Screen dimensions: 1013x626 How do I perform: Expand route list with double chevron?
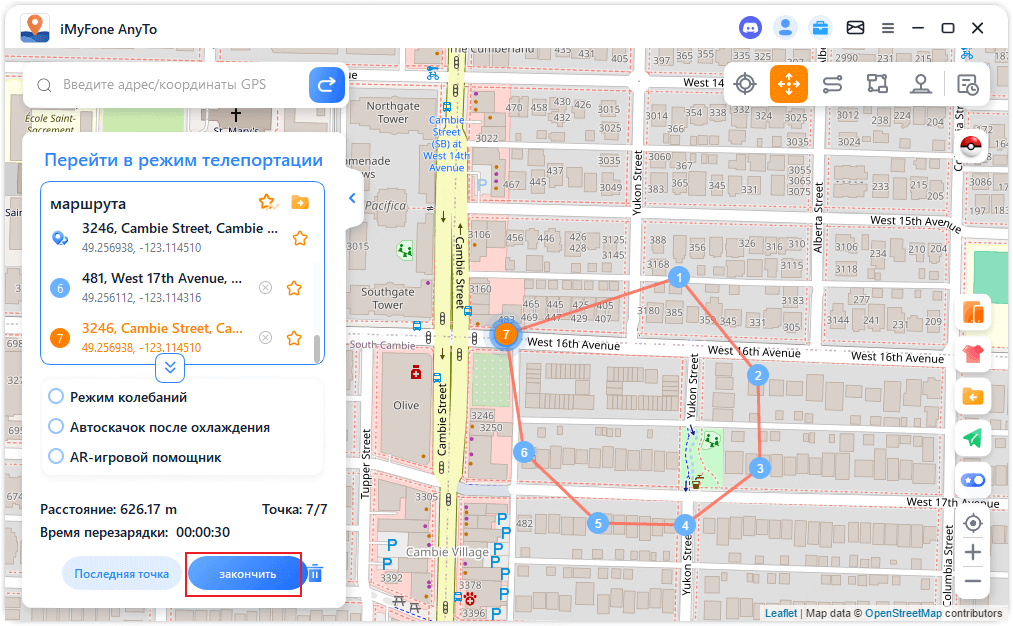tap(170, 368)
